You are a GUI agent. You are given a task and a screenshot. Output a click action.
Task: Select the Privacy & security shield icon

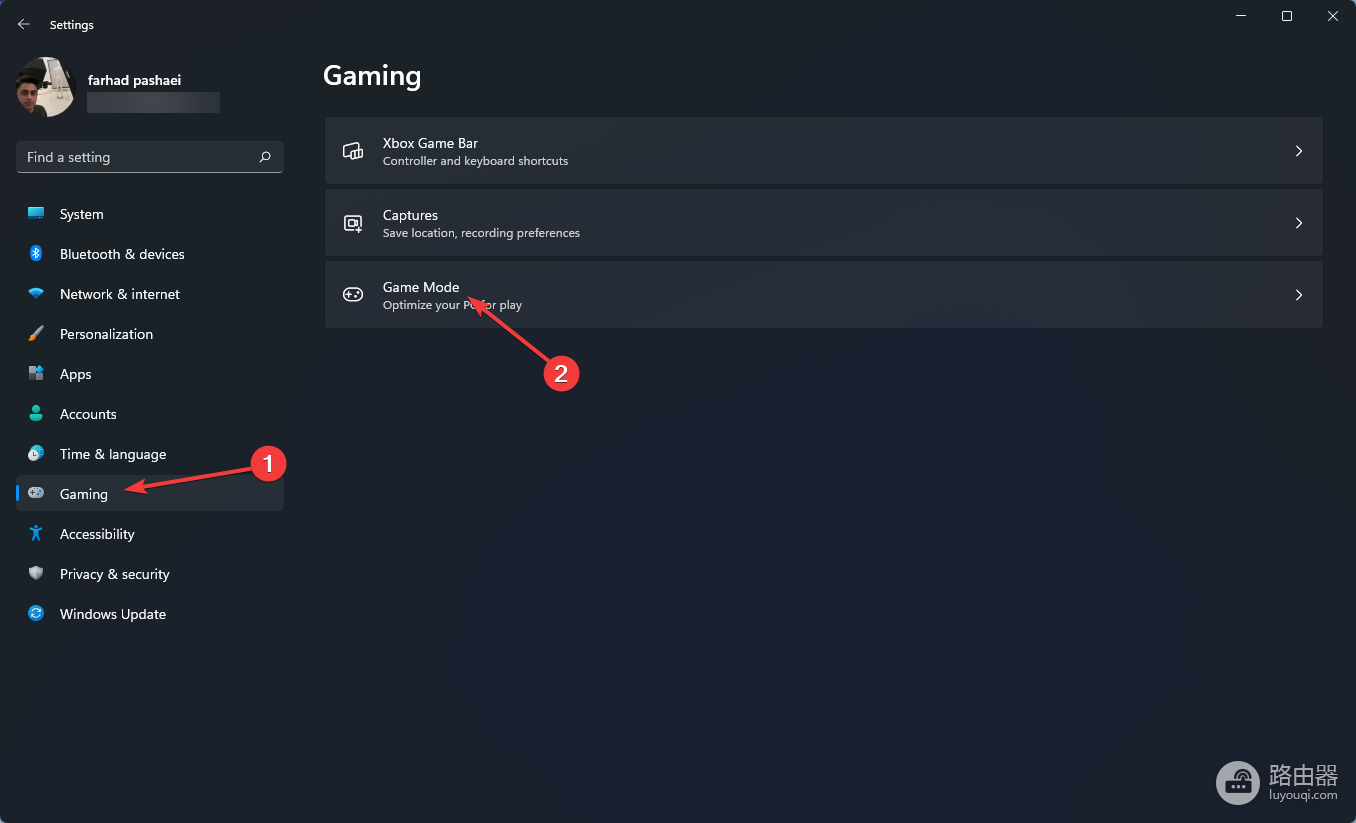36,574
